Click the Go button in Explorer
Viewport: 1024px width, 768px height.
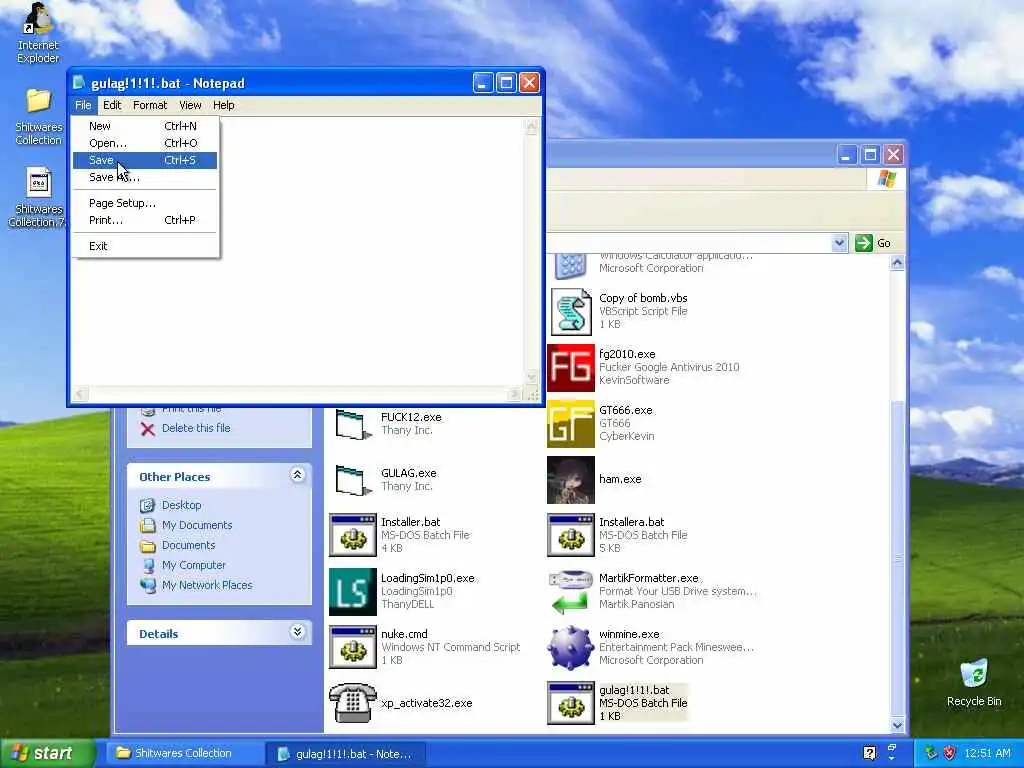tap(873, 243)
